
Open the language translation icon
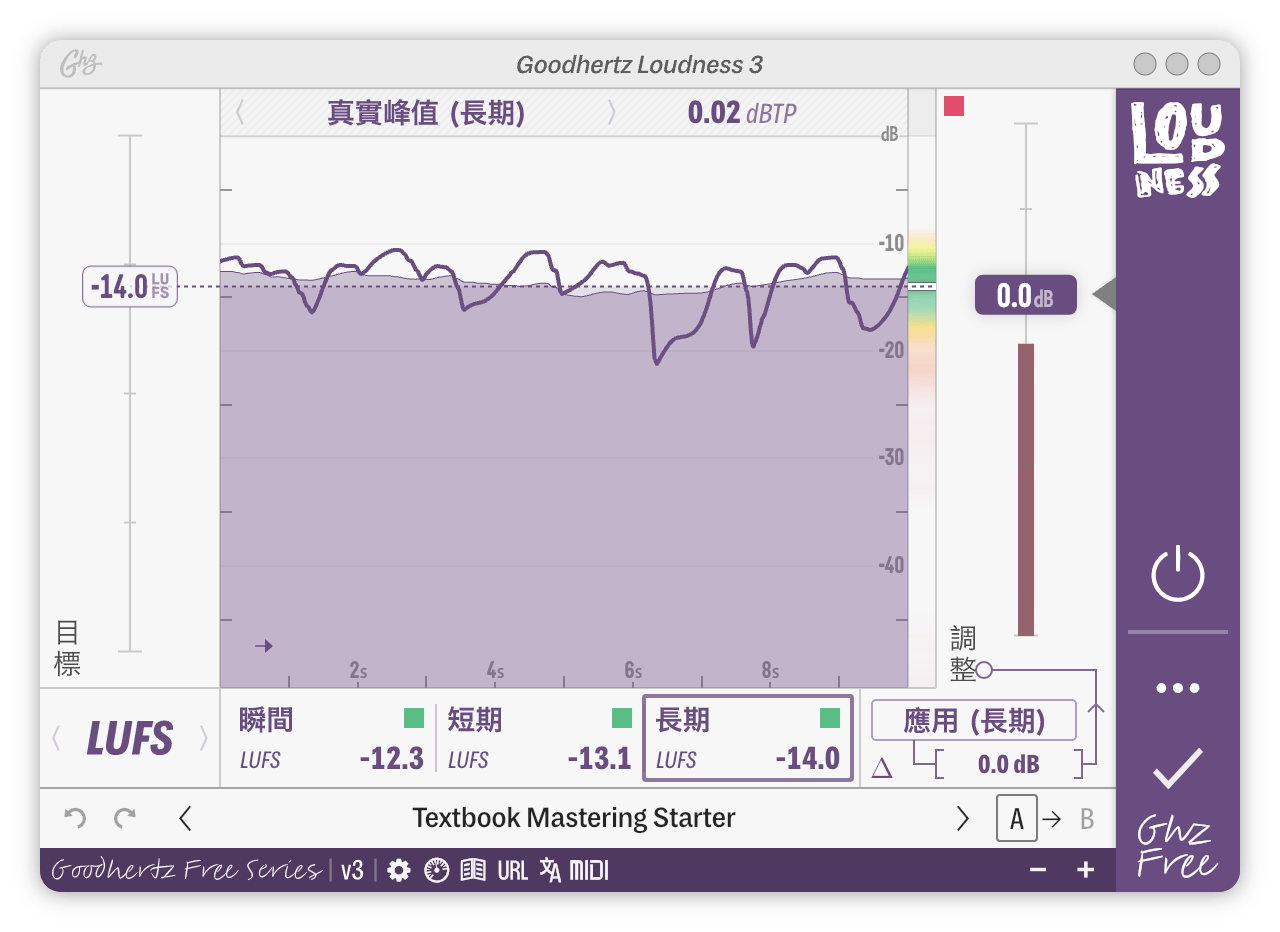coord(550,871)
